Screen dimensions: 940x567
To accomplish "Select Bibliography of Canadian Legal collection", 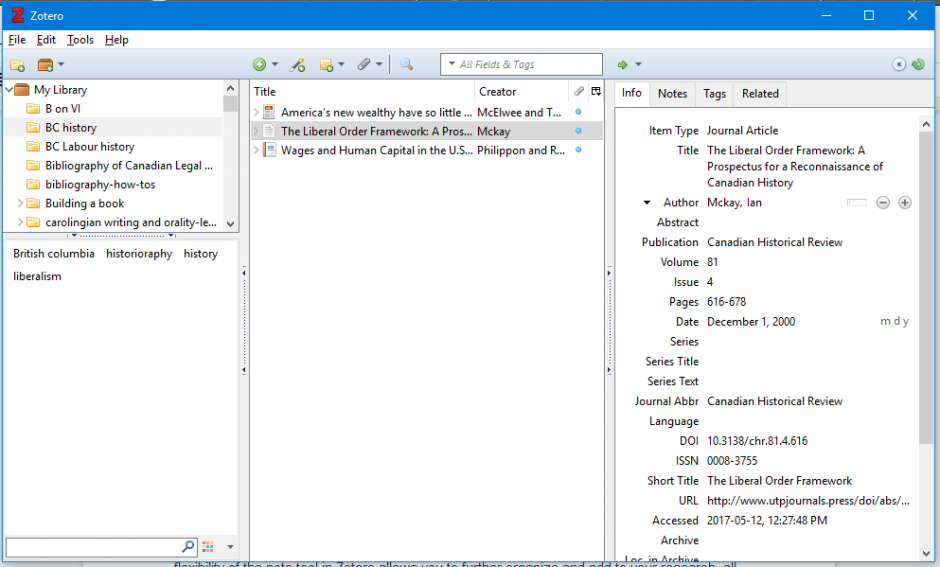I will [x=129, y=165].
